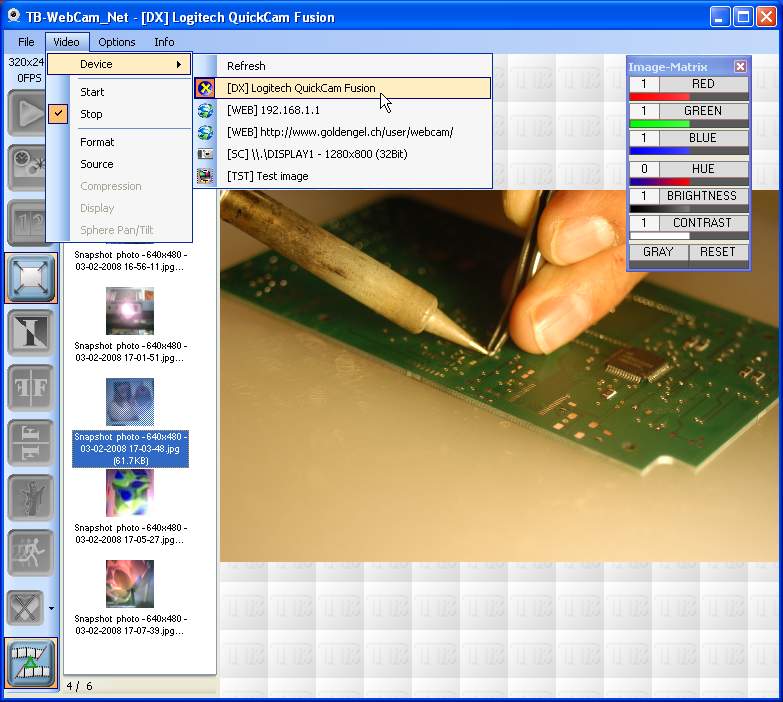The width and height of the screenshot is (783, 702).
Task: Click the RED label button
Action: coord(704,84)
